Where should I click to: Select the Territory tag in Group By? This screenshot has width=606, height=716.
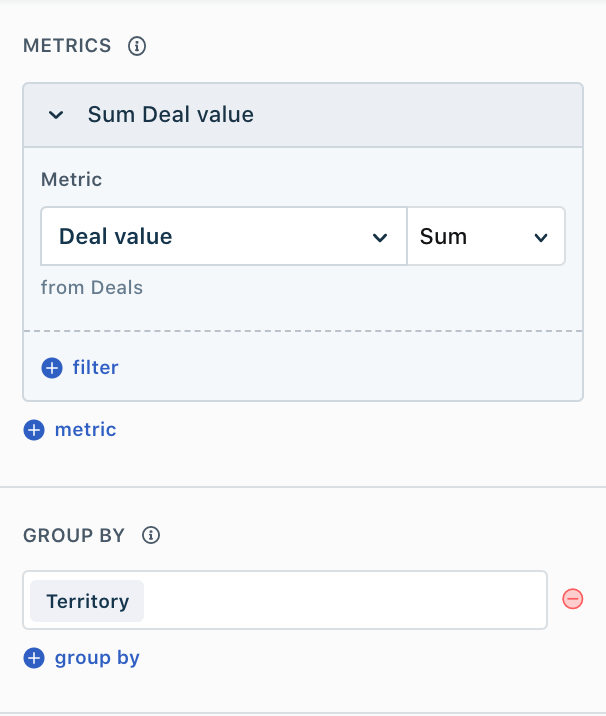(87, 601)
